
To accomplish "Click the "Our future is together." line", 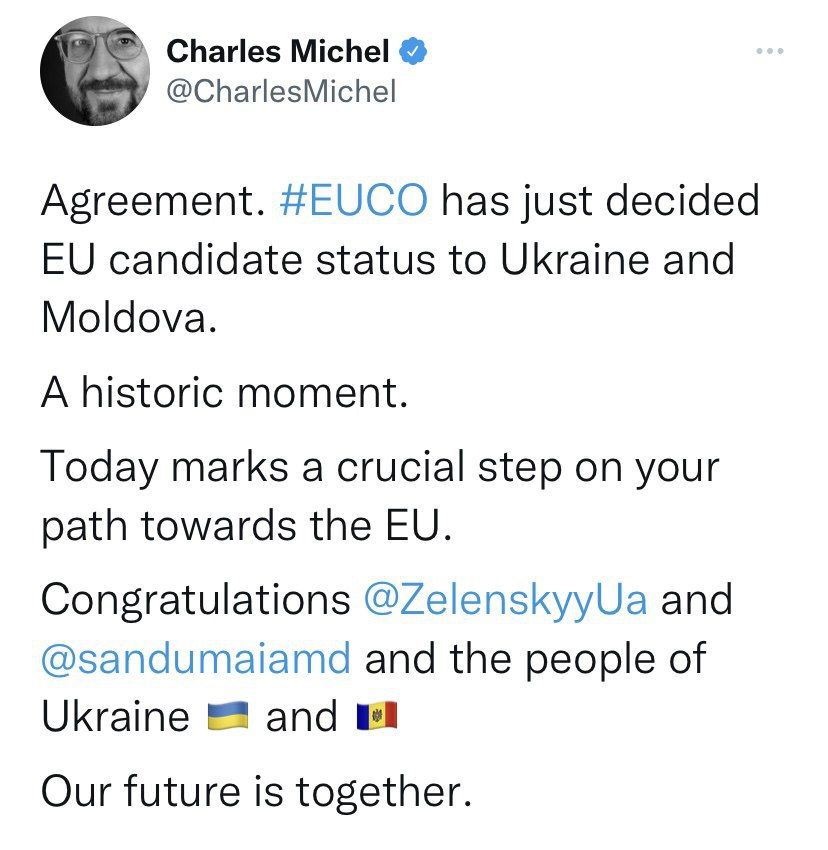I will 255,792.
